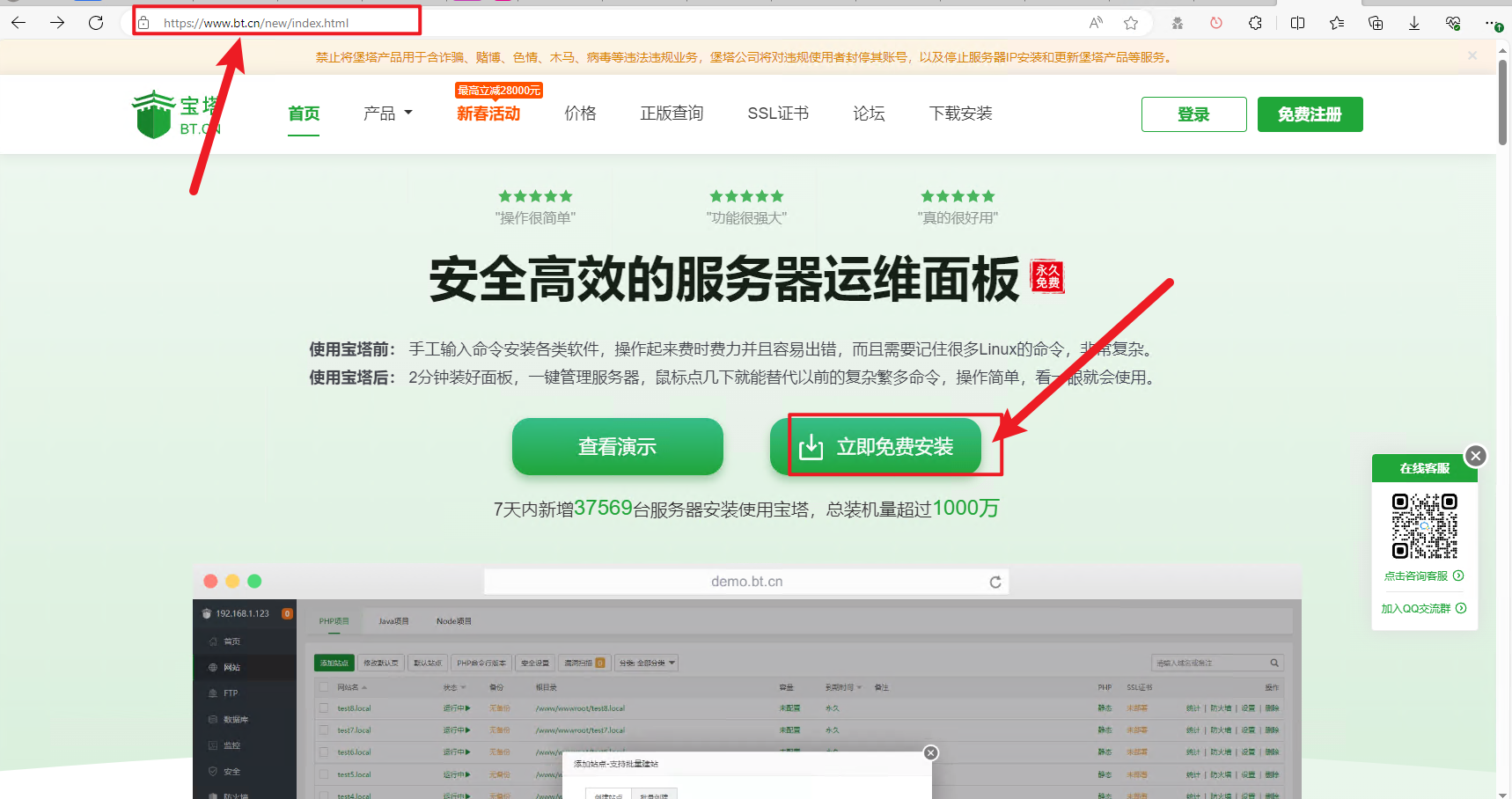The width and height of the screenshot is (1512, 799).
Task: Open the favorites list icon
Action: pos(1337,23)
